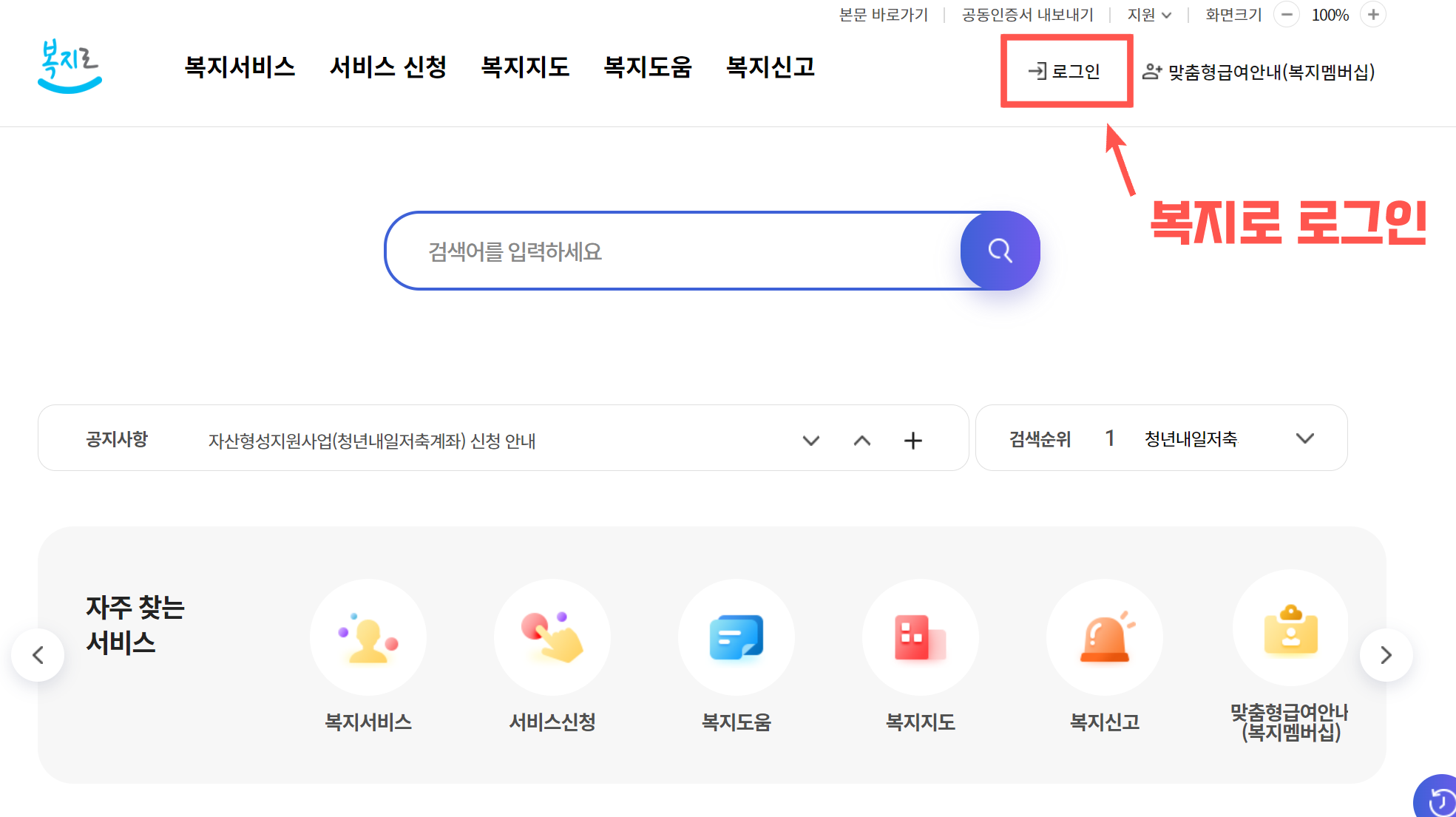1456x817 pixels.
Task: Select the 복지신고 alarm icon
Action: coord(1104,637)
